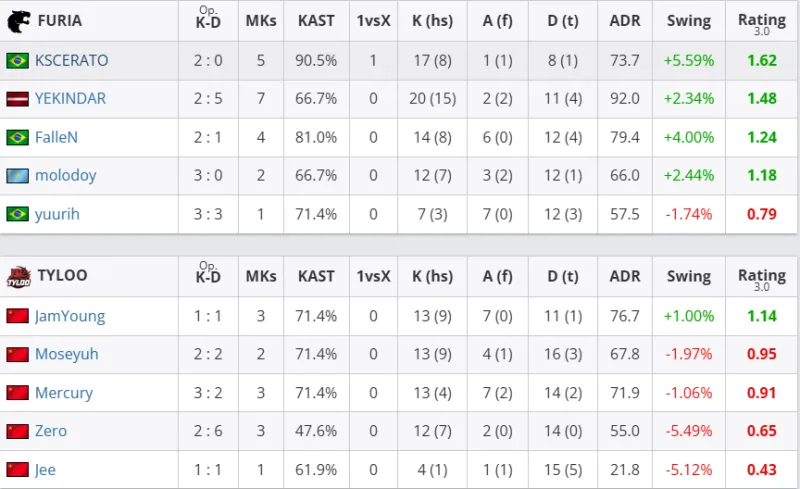Click the Brazil flag beside KSCERATO
Screen dimensions: 800x489
pyautogui.click(x=17, y=61)
